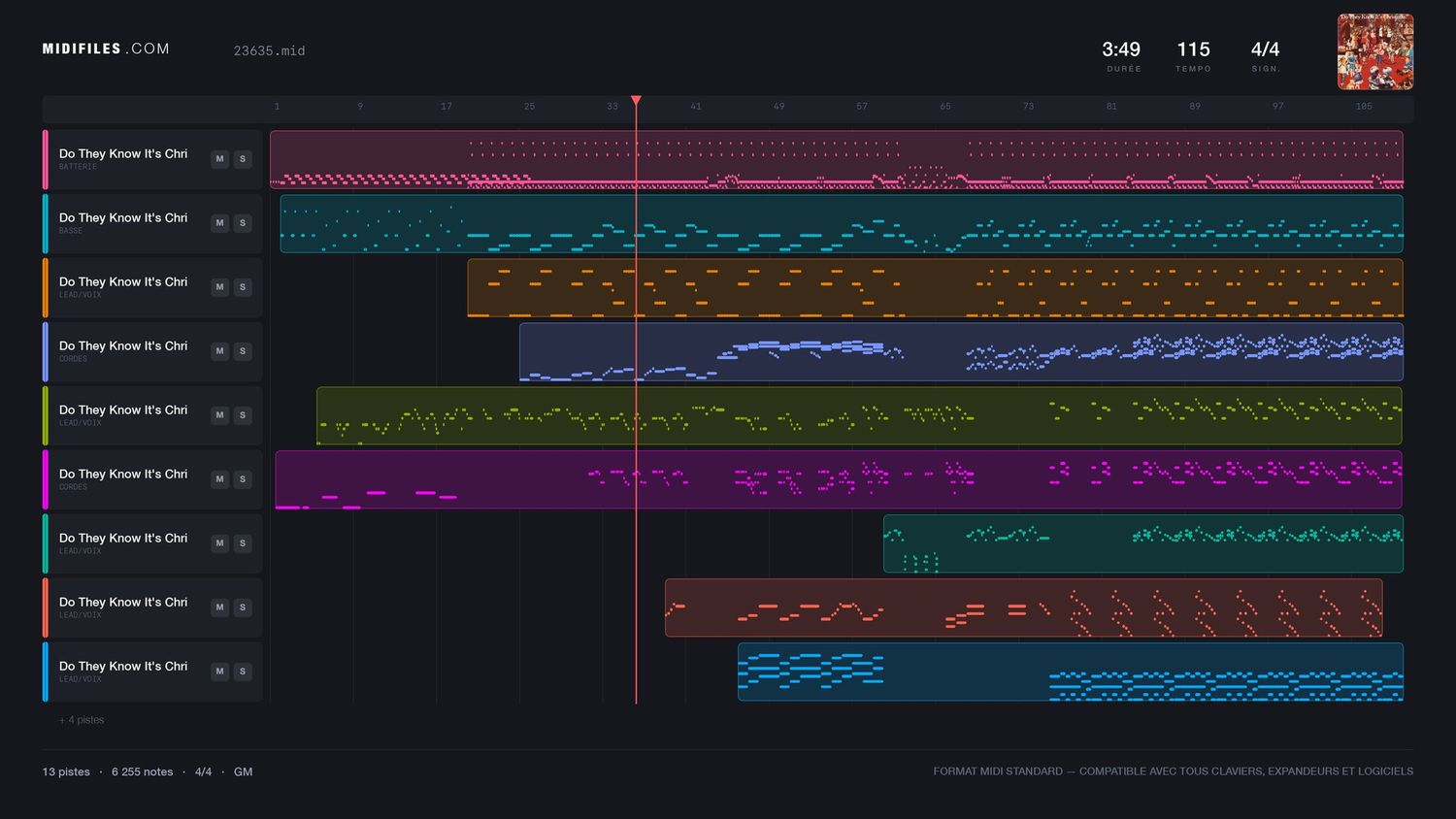Mute the bright-blue LEAD/VOIX track
This screenshot has width=1456, height=819.
click(x=220, y=672)
